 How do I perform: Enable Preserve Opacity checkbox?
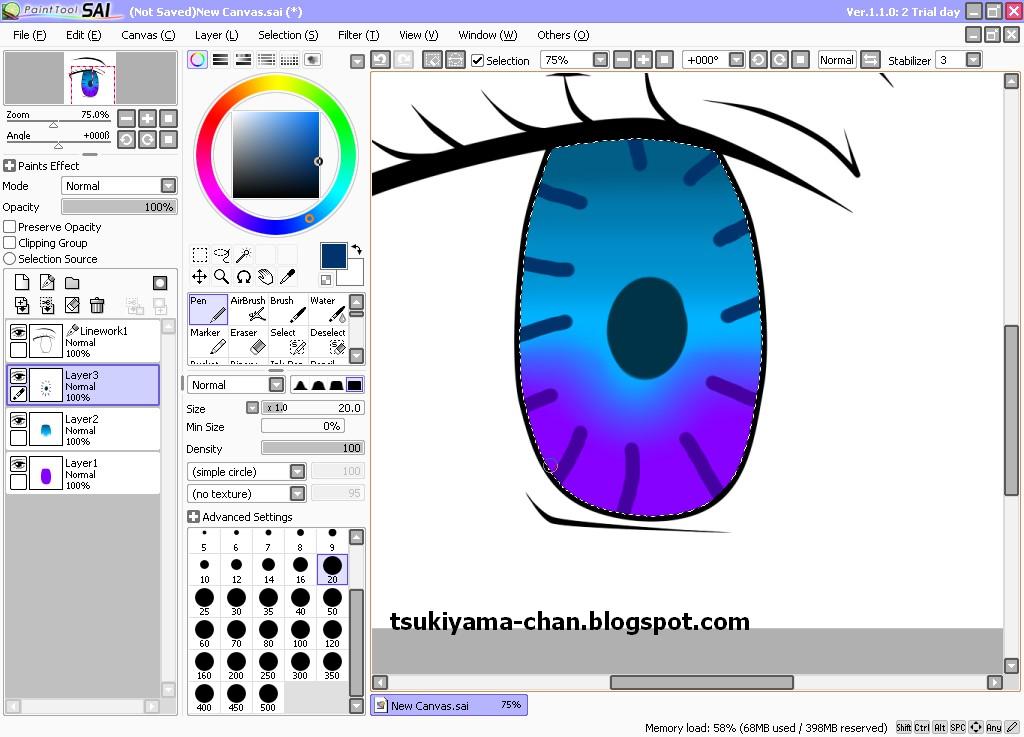coord(10,227)
